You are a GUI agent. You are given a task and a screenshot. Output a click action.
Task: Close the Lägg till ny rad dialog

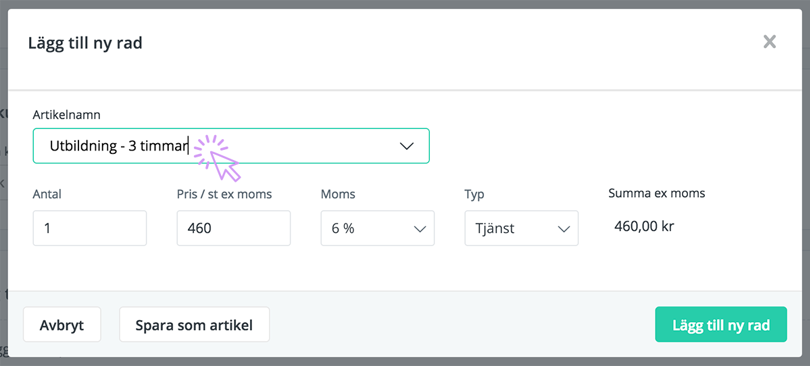(770, 41)
